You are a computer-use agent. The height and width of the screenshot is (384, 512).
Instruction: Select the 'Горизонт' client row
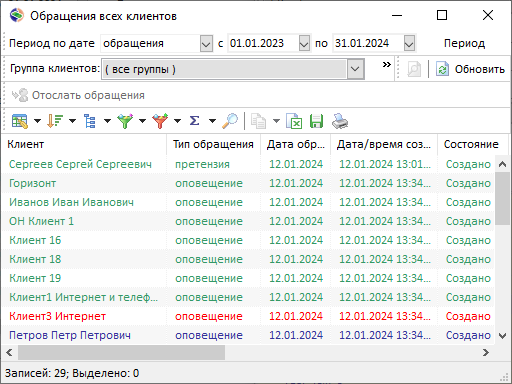point(248,183)
